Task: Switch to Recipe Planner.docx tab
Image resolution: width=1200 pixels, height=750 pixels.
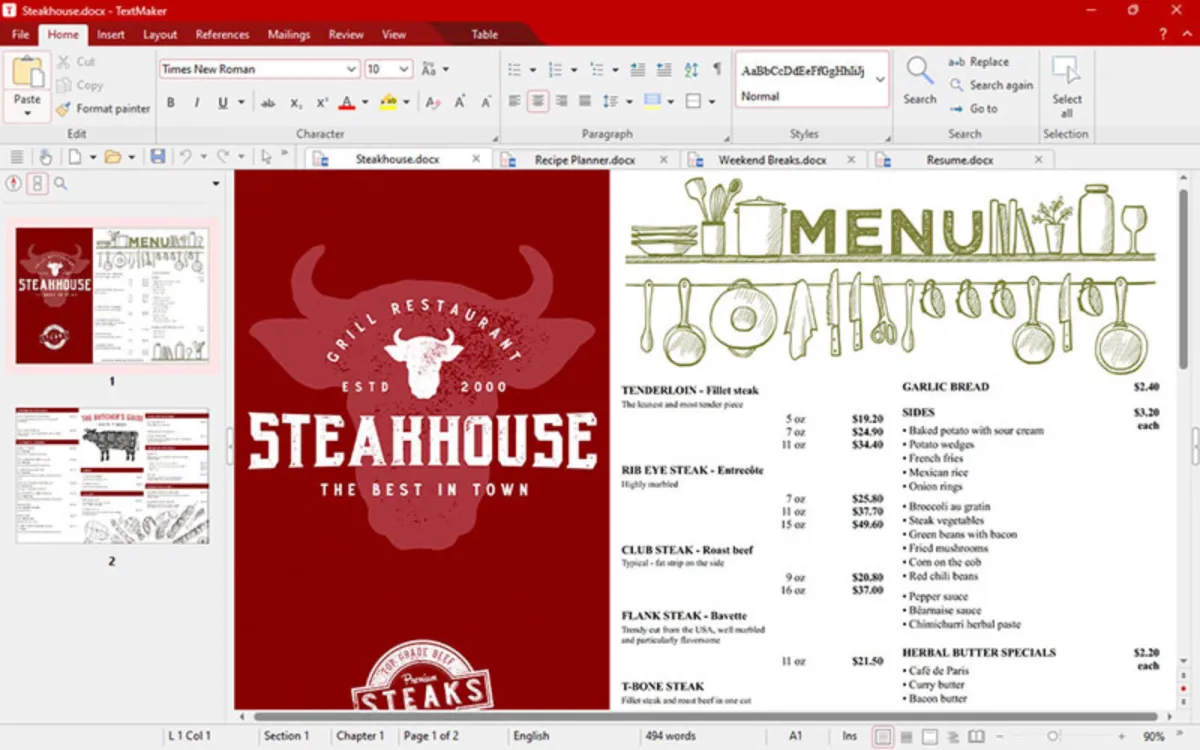Action: 584,160
